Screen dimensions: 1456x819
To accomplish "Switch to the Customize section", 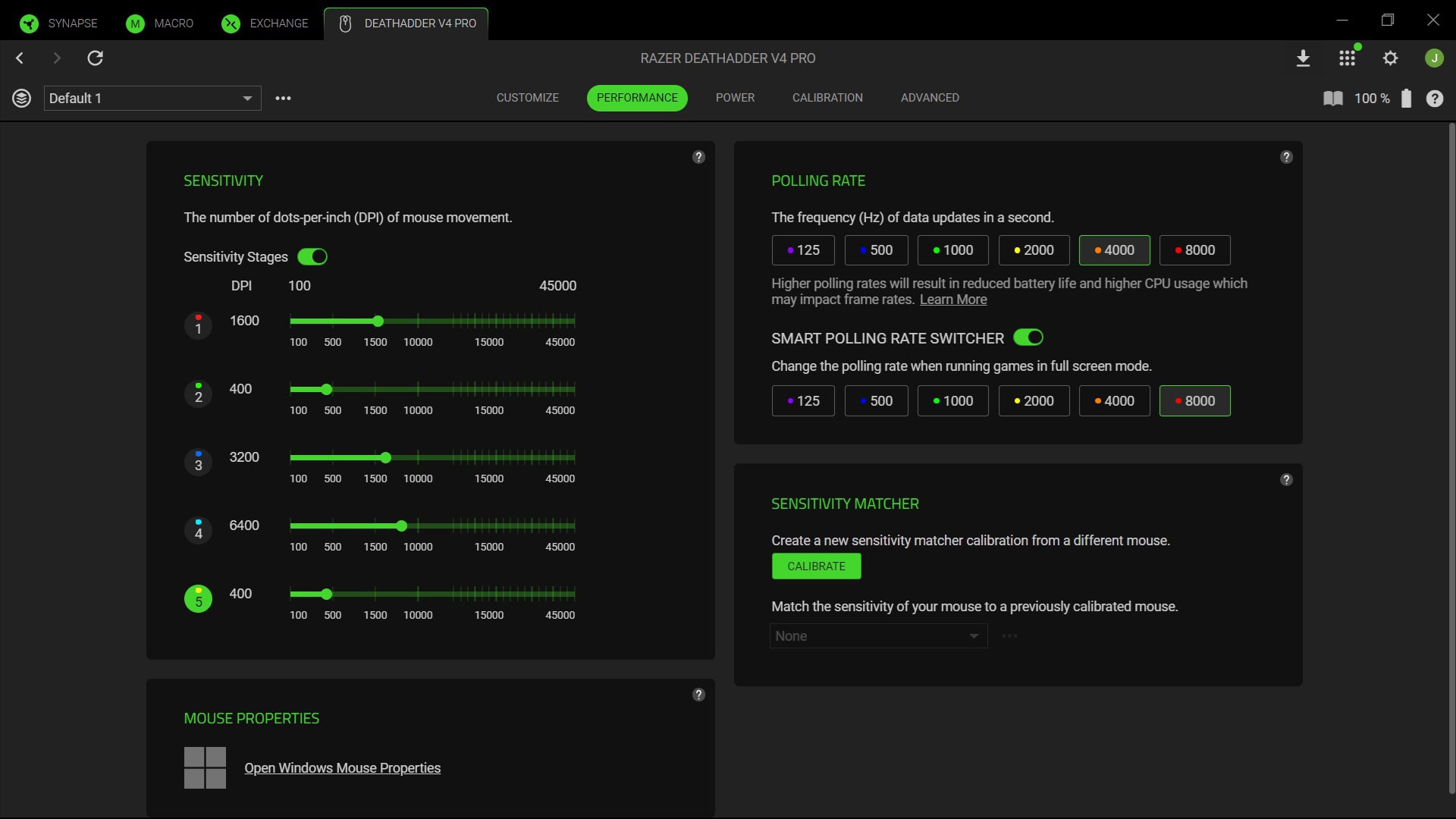I will [x=528, y=98].
